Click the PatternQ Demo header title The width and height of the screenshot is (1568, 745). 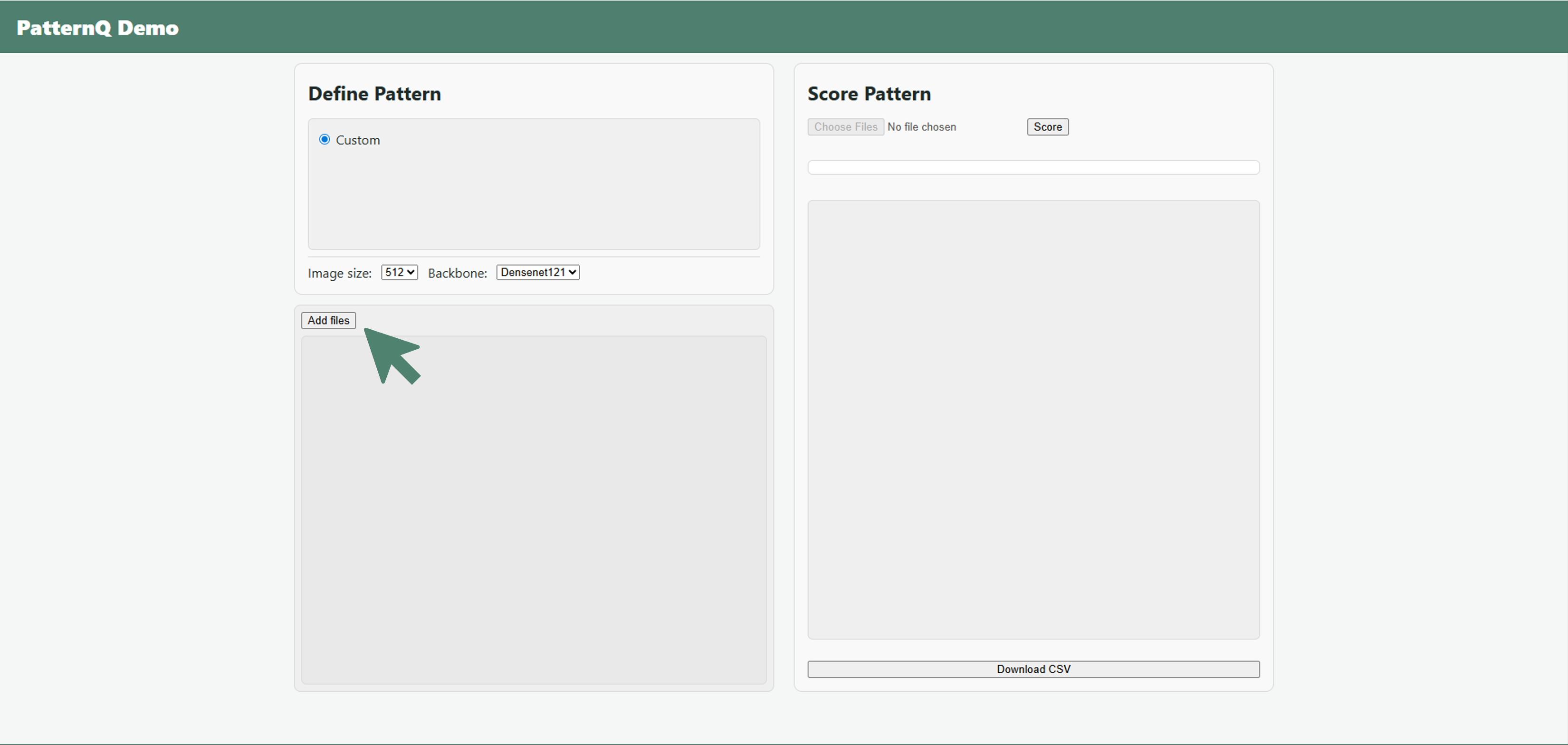pyautogui.click(x=97, y=27)
